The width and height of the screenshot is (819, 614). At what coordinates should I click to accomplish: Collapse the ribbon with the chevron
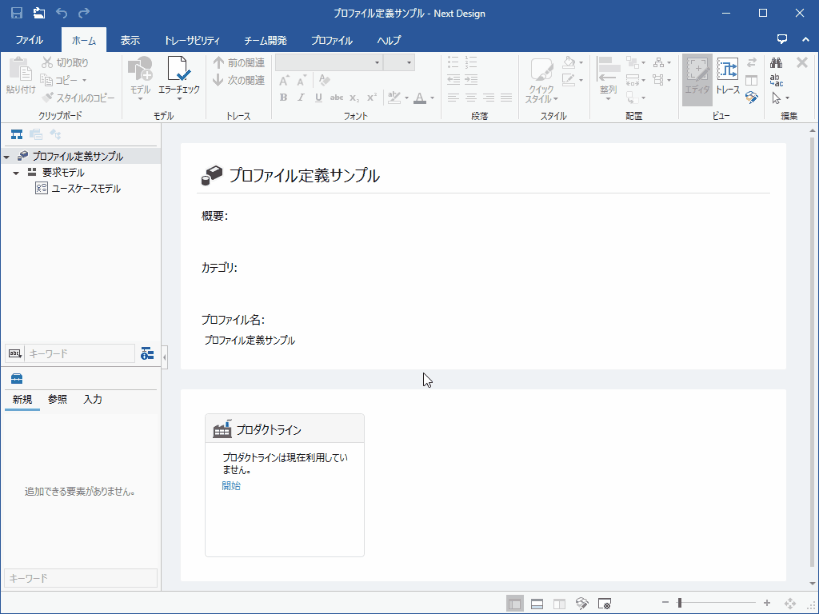pyautogui.click(x=806, y=40)
